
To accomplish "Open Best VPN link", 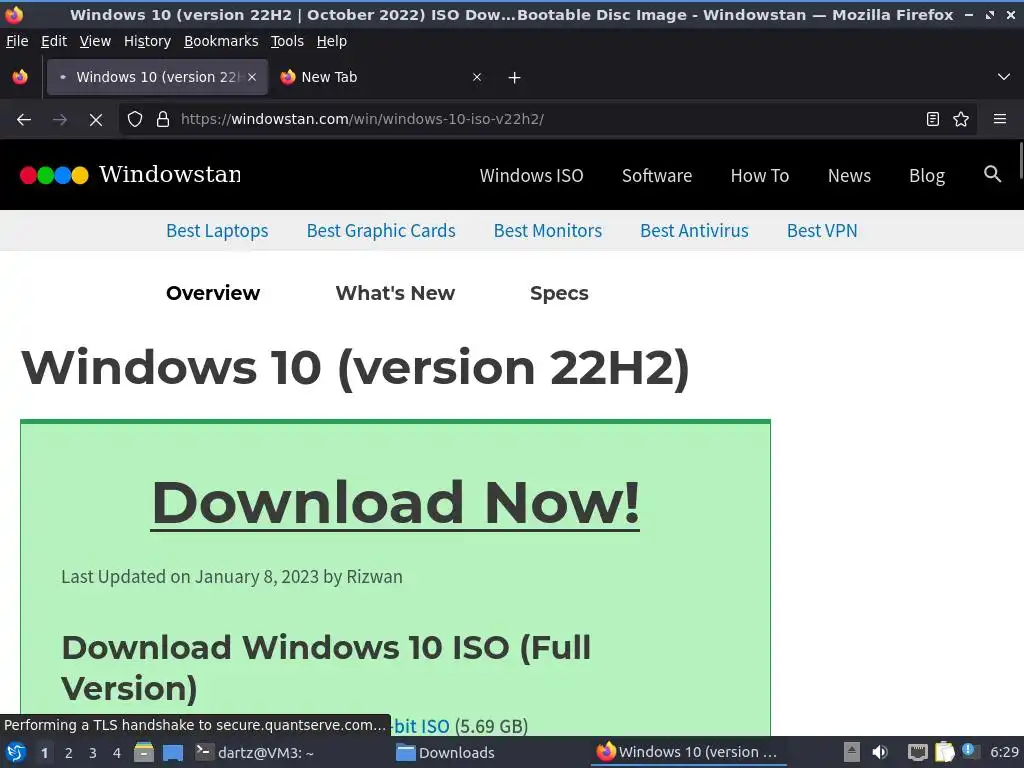I will [822, 231].
